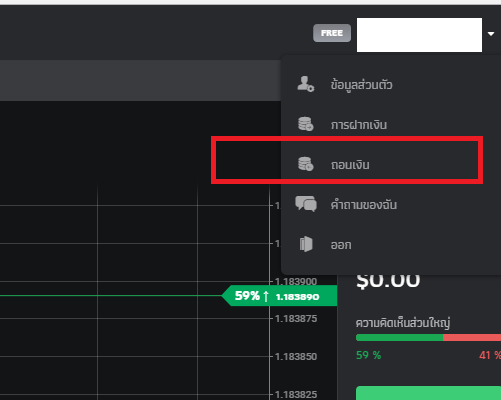Image resolution: width=501 pixels, height=400 pixels.
Task: Click the green 59 % percentage text
Action: pyautogui.click(x=368, y=355)
